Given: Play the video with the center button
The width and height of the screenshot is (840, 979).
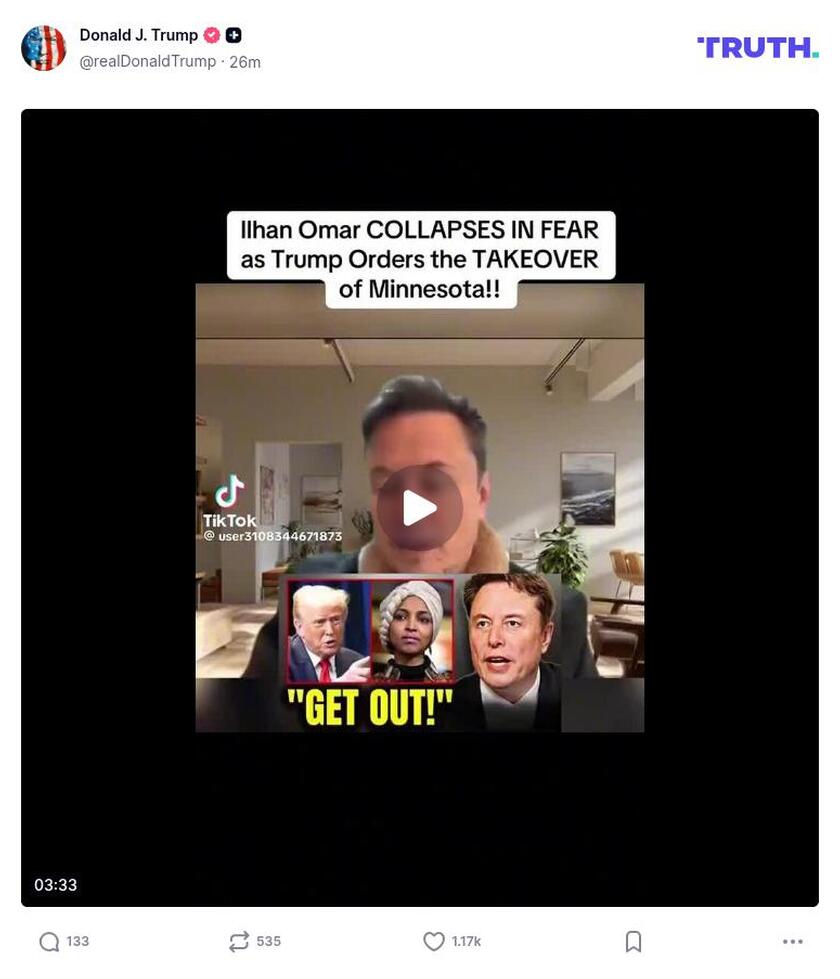Looking at the screenshot, I should pyautogui.click(x=420, y=508).
